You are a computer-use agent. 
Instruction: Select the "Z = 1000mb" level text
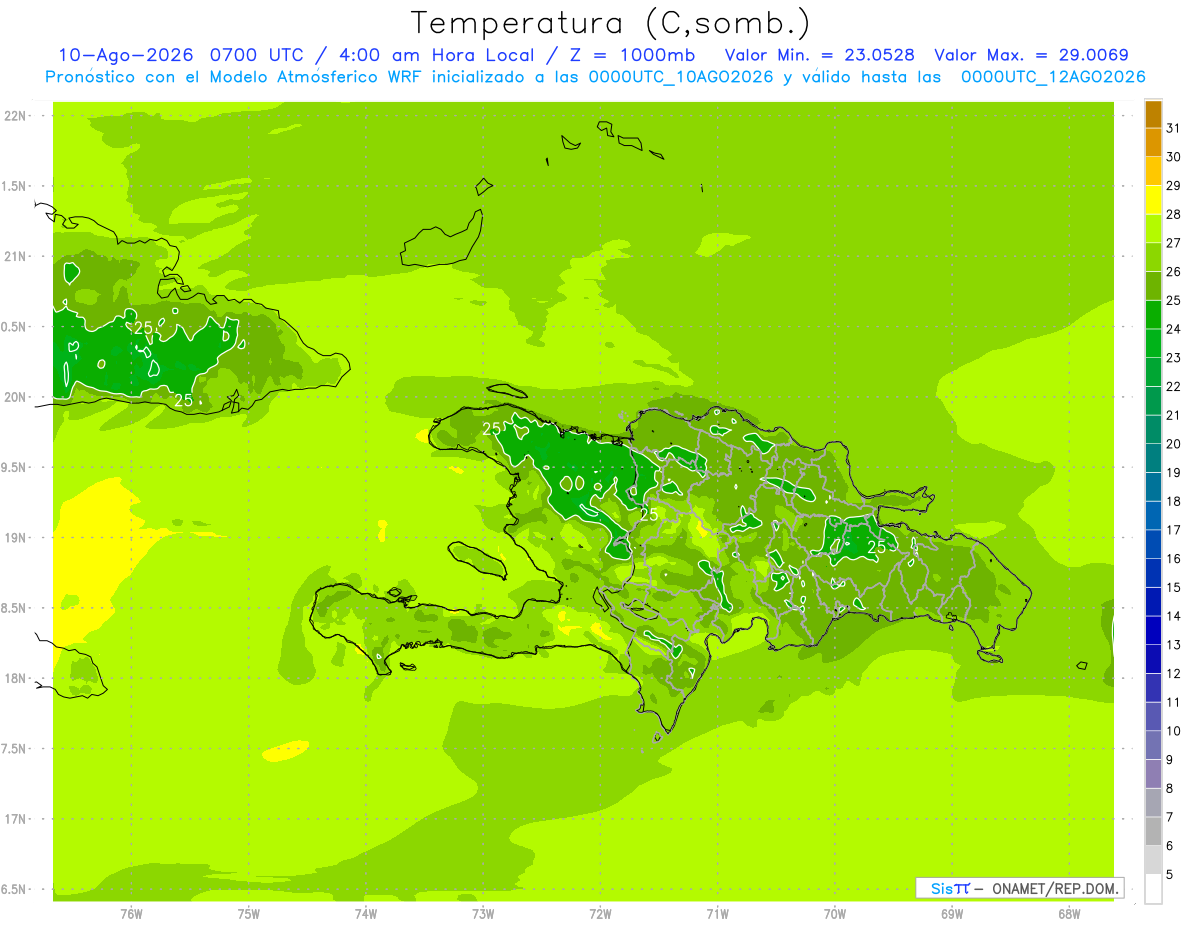point(630,55)
